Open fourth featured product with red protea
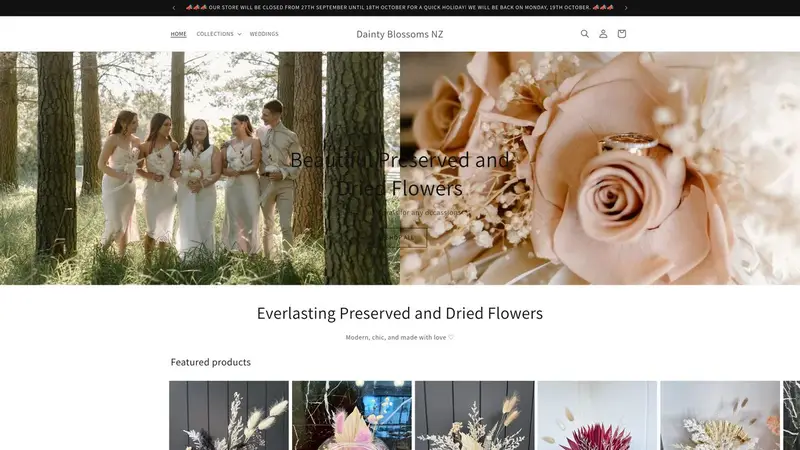Image resolution: width=800 pixels, height=450 pixels. click(x=597, y=415)
